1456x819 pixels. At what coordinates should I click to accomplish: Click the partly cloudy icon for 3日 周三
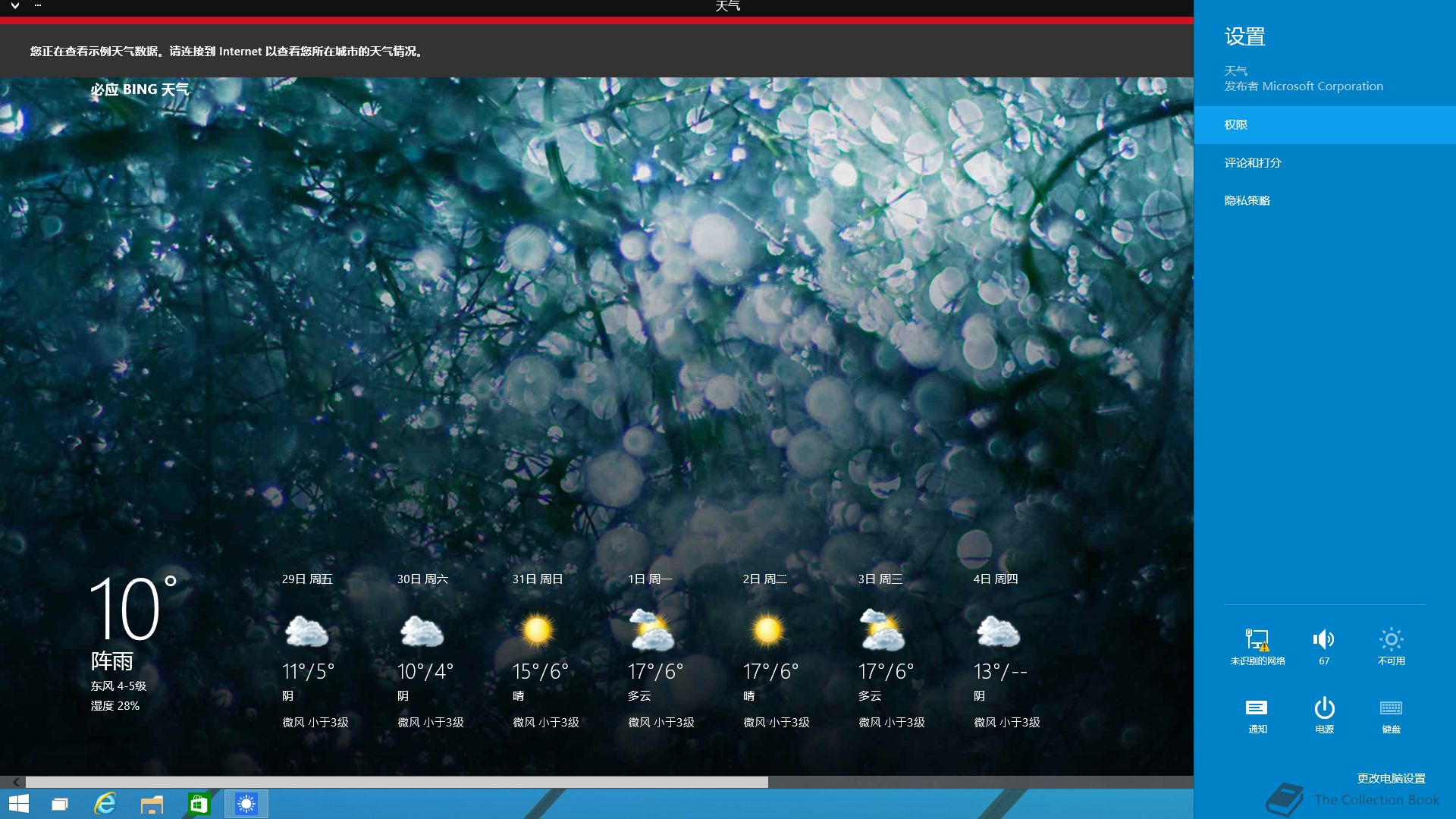point(883,630)
